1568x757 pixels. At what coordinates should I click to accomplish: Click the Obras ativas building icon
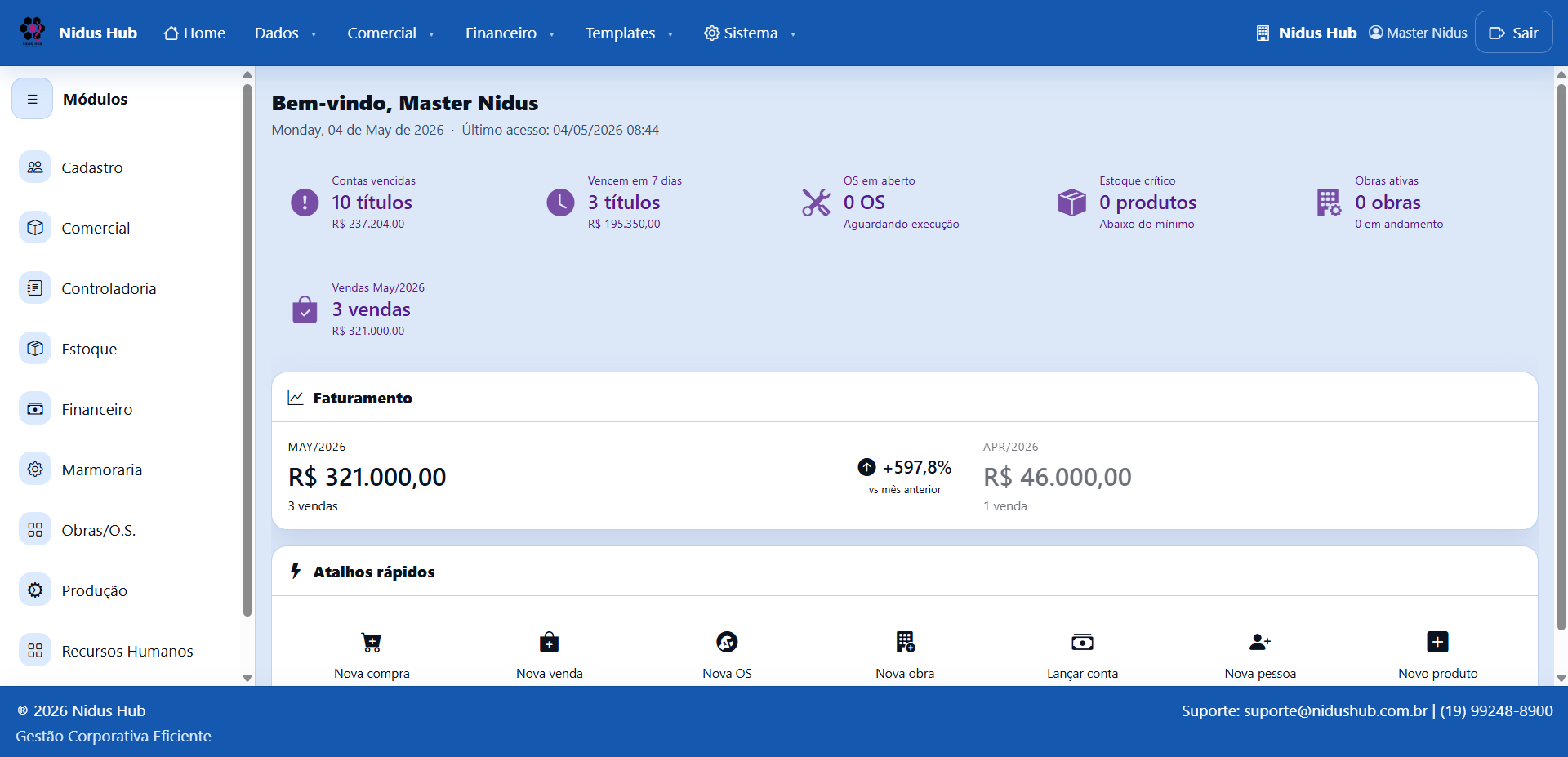tap(1328, 203)
